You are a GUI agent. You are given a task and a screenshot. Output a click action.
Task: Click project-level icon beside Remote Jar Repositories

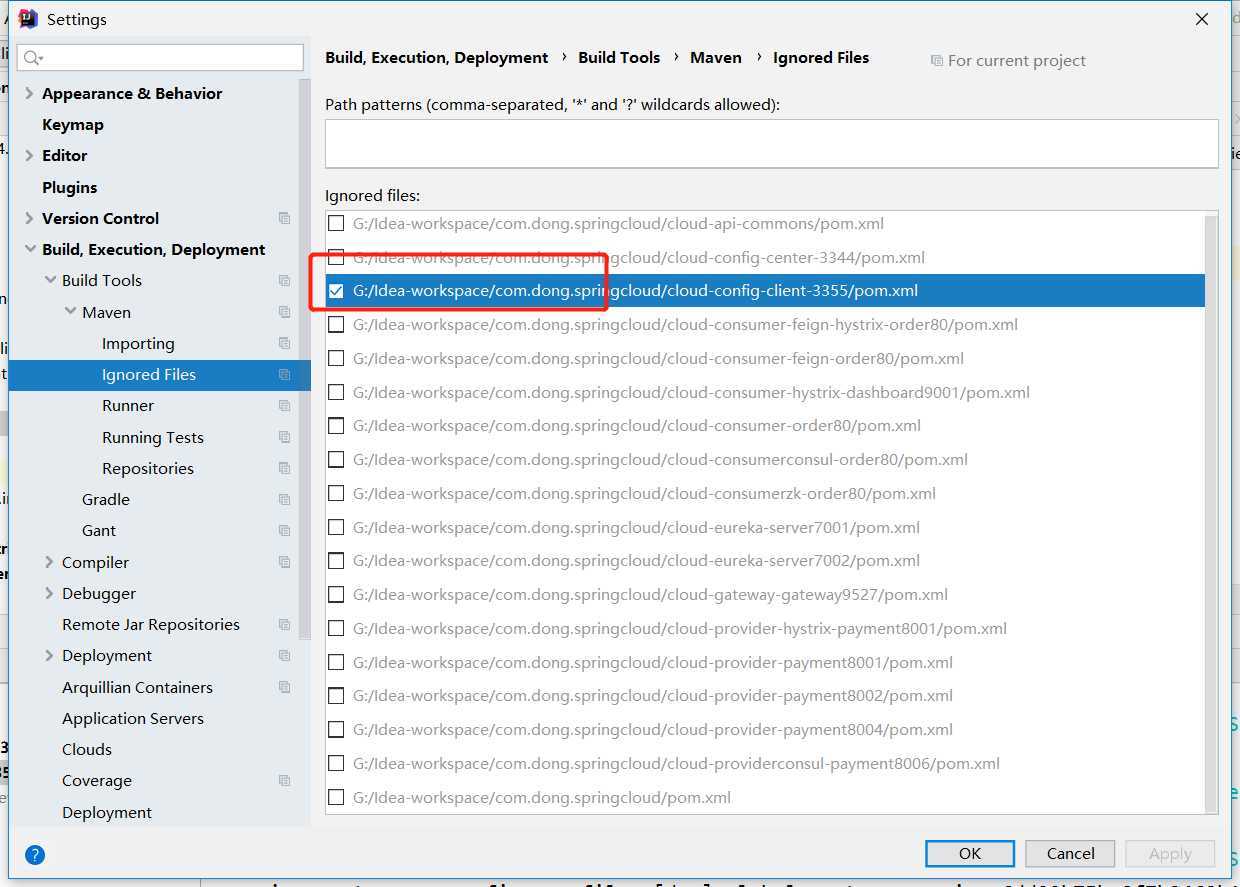pyautogui.click(x=285, y=624)
